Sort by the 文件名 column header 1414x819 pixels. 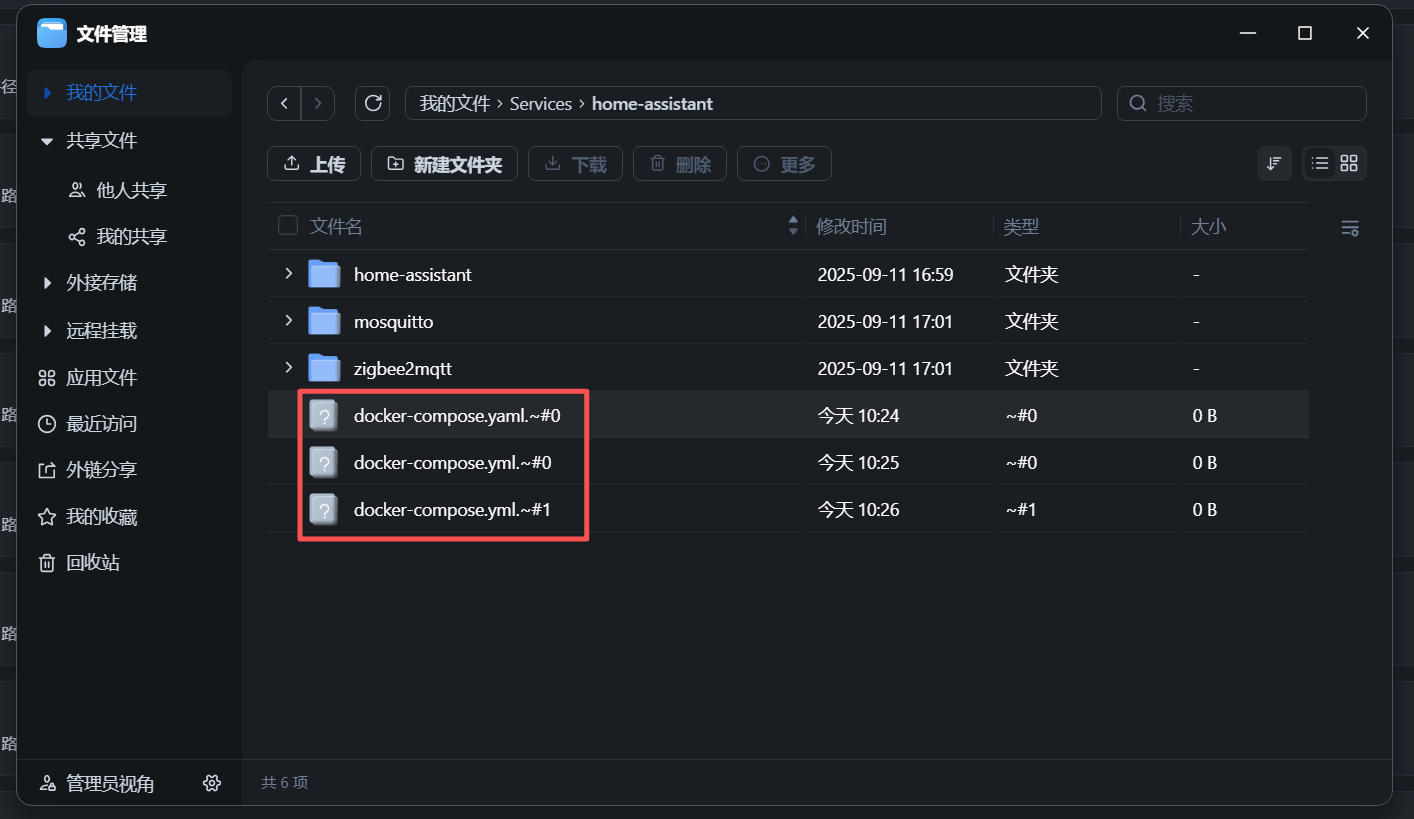click(x=337, y=227)
